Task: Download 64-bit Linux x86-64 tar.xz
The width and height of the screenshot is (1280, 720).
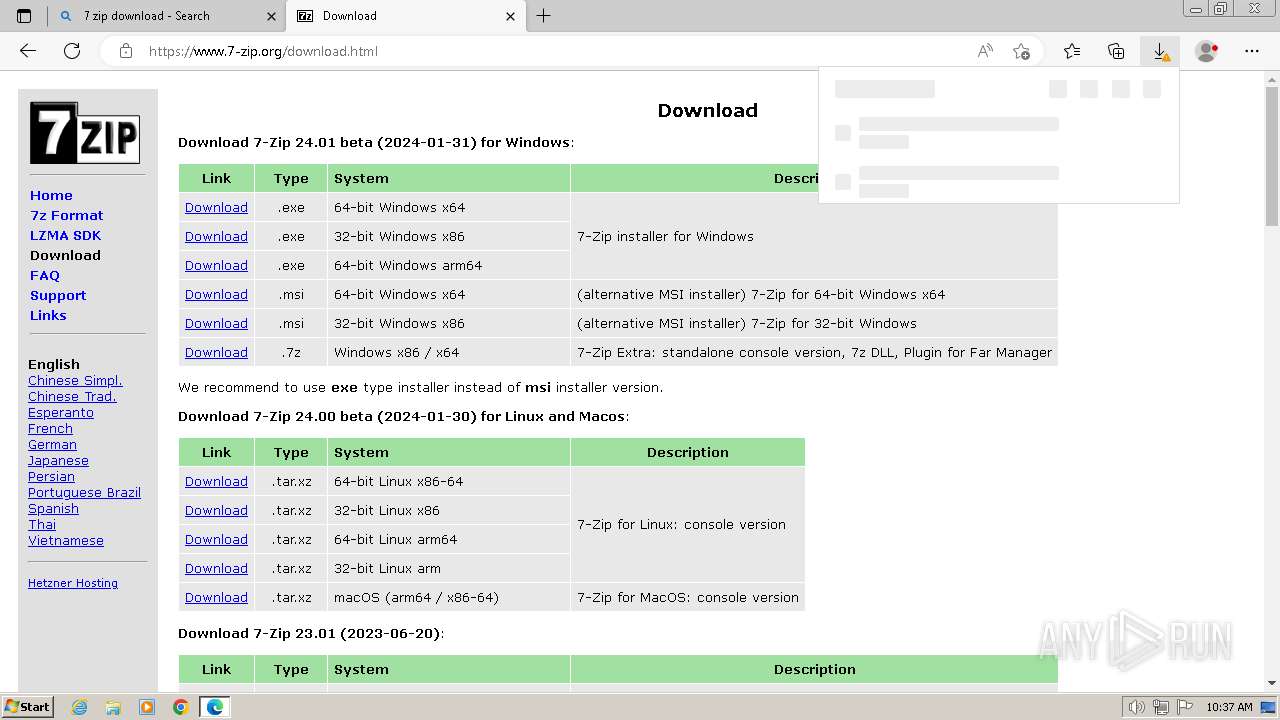Action: pos(216,481)
